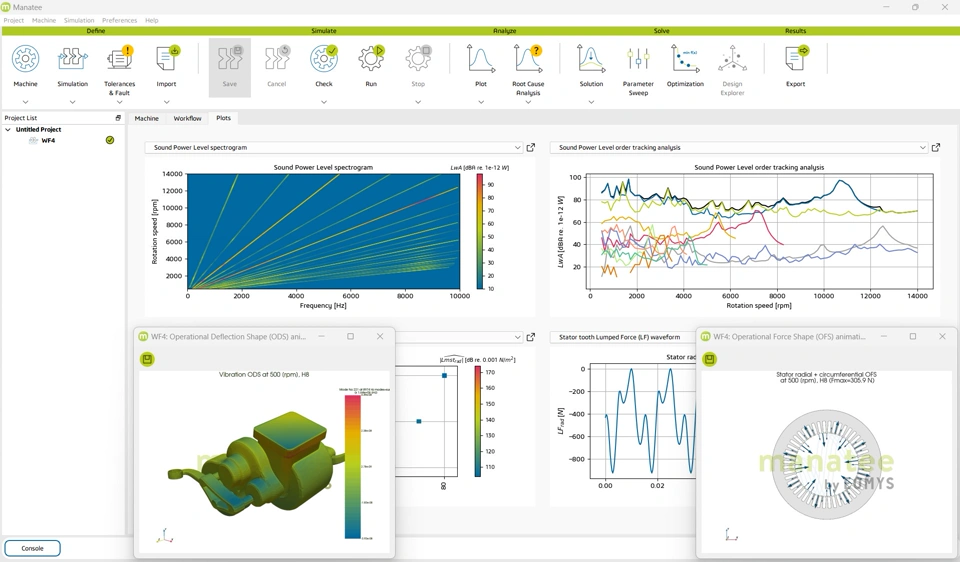Click the Lmst color bar in lower plot

[478, 421]
